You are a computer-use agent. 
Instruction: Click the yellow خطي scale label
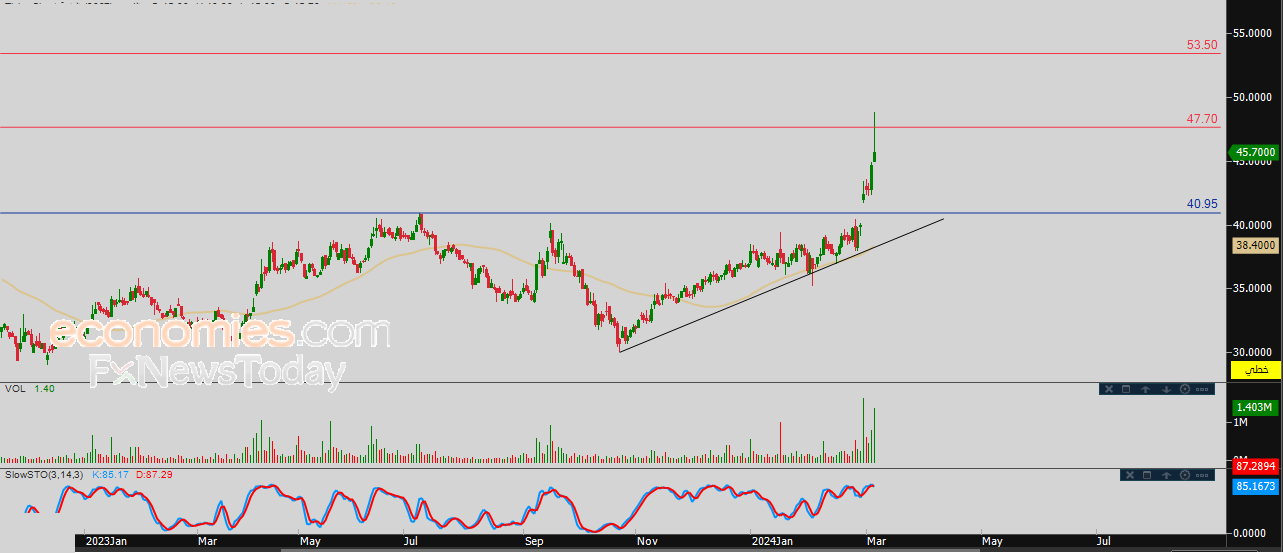(1256, 370)
